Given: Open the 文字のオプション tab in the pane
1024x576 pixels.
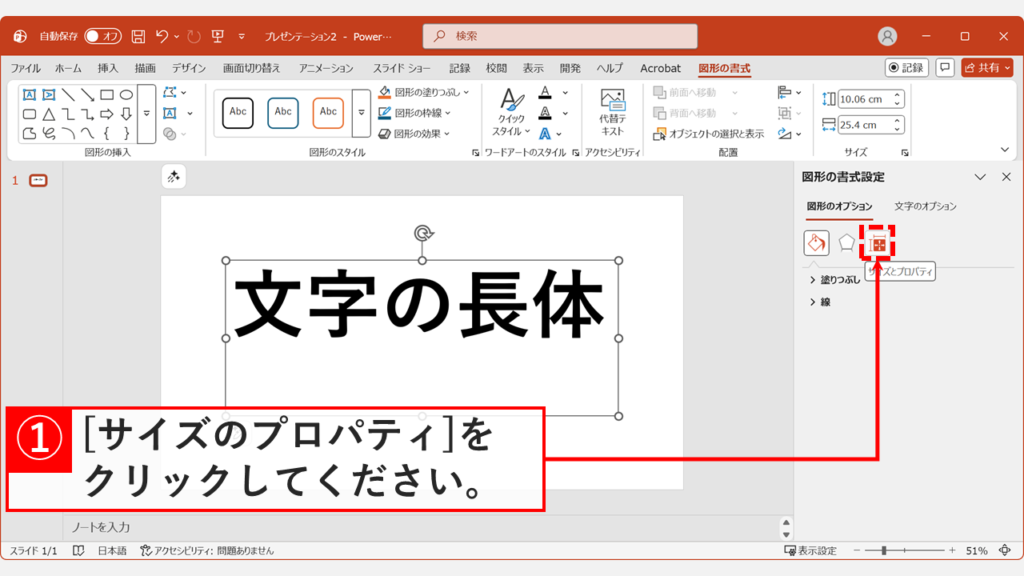Looking at the screenshot, I should (924, 205).
